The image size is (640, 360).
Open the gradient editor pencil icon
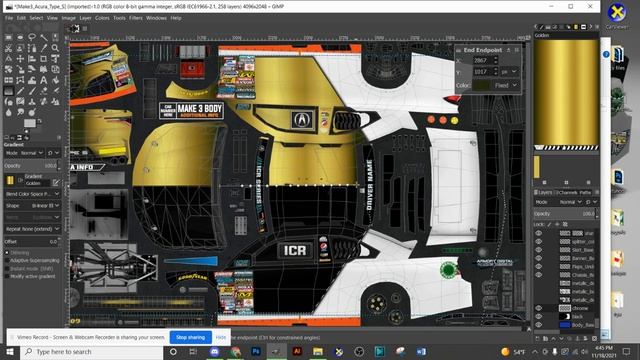click(56, 182)
